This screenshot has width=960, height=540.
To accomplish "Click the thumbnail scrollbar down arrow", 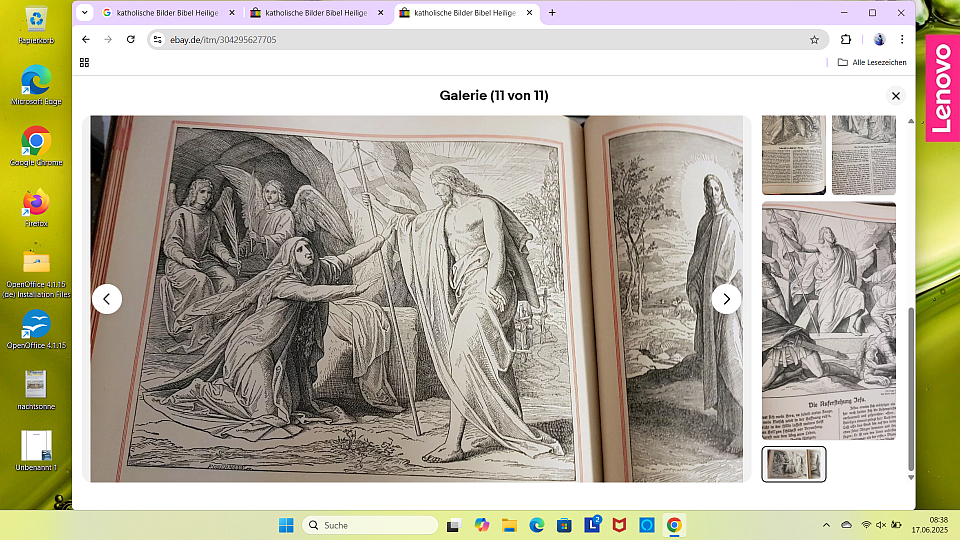I will coord(910,478).
